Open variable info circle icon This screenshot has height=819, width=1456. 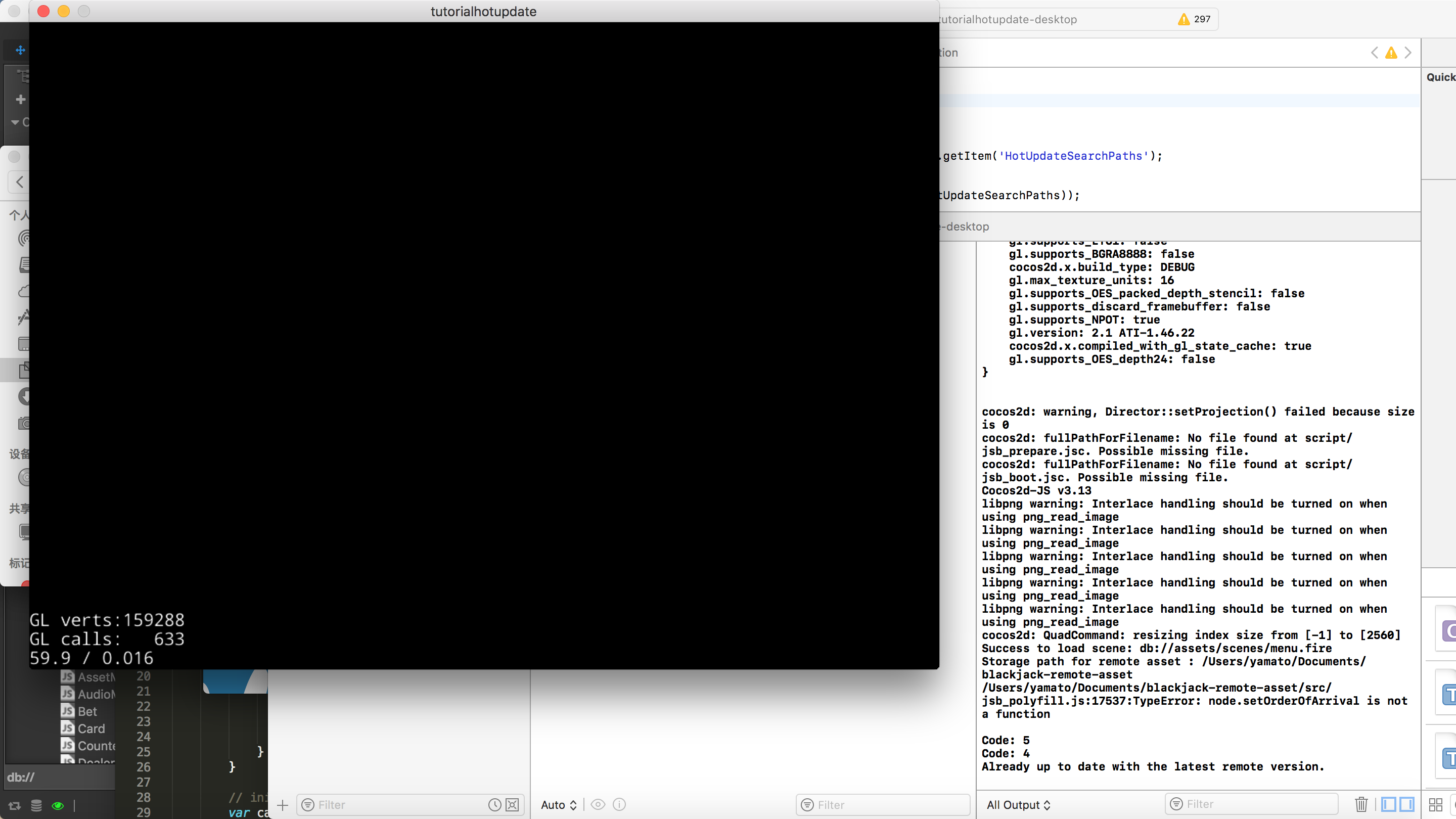pos(619,804)
